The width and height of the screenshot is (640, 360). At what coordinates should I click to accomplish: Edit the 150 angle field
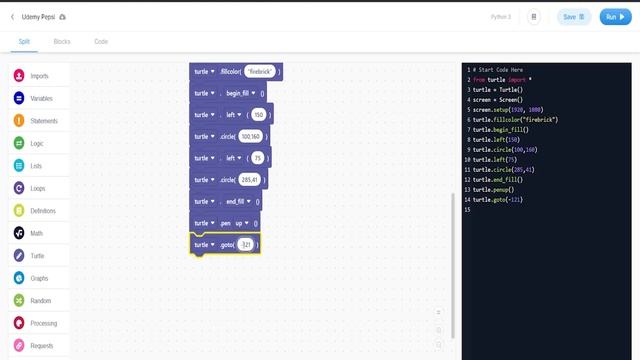tap(259, 115)
